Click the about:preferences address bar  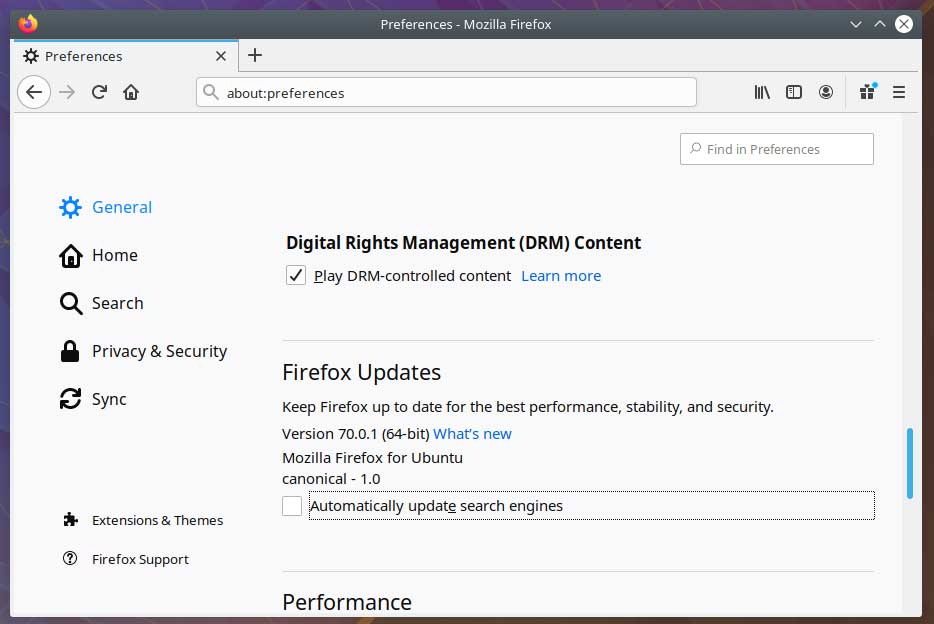446,92
